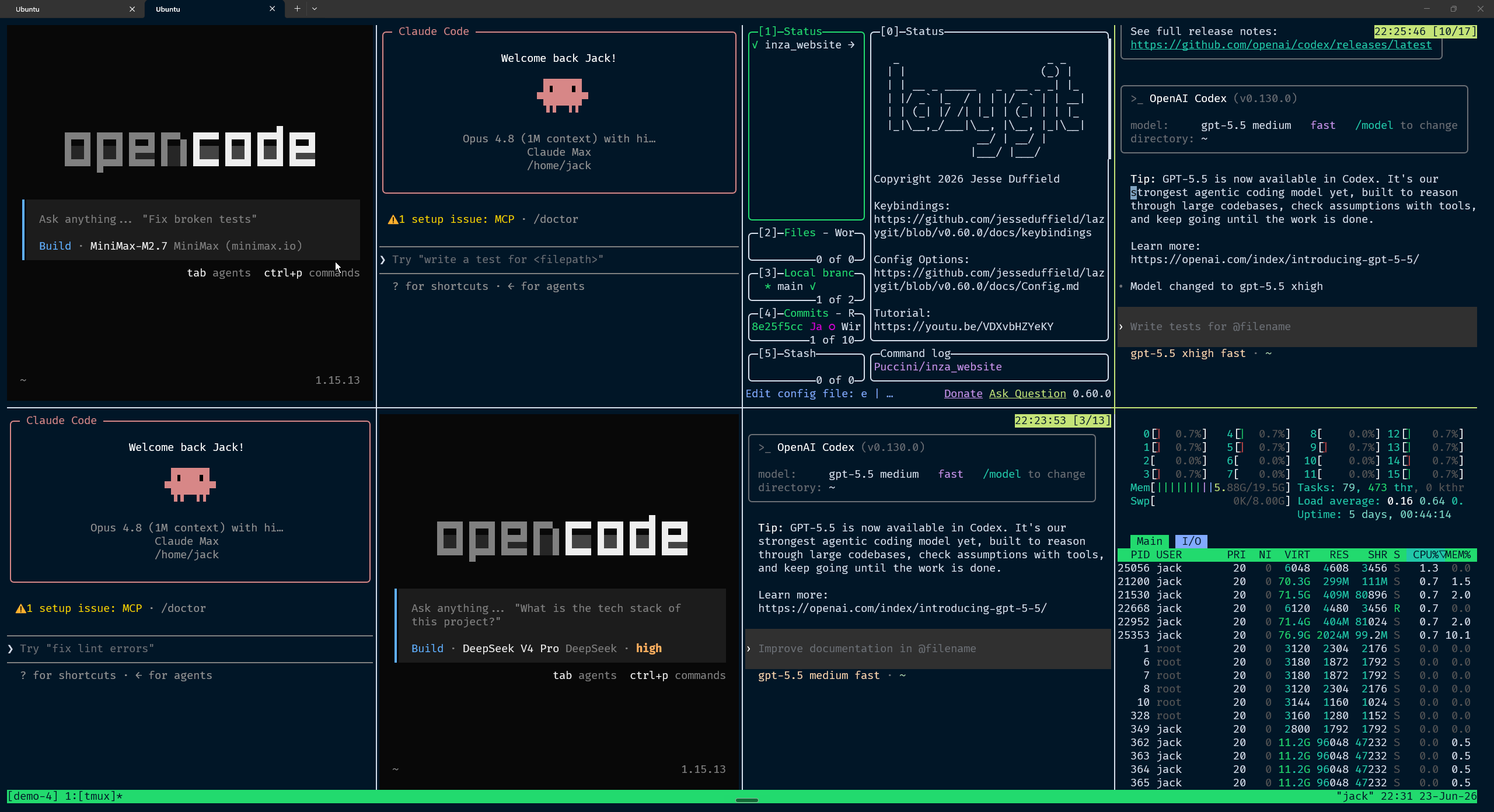Click the 'Improve documentation in @filename' Codex prompt

click(928, 649)
